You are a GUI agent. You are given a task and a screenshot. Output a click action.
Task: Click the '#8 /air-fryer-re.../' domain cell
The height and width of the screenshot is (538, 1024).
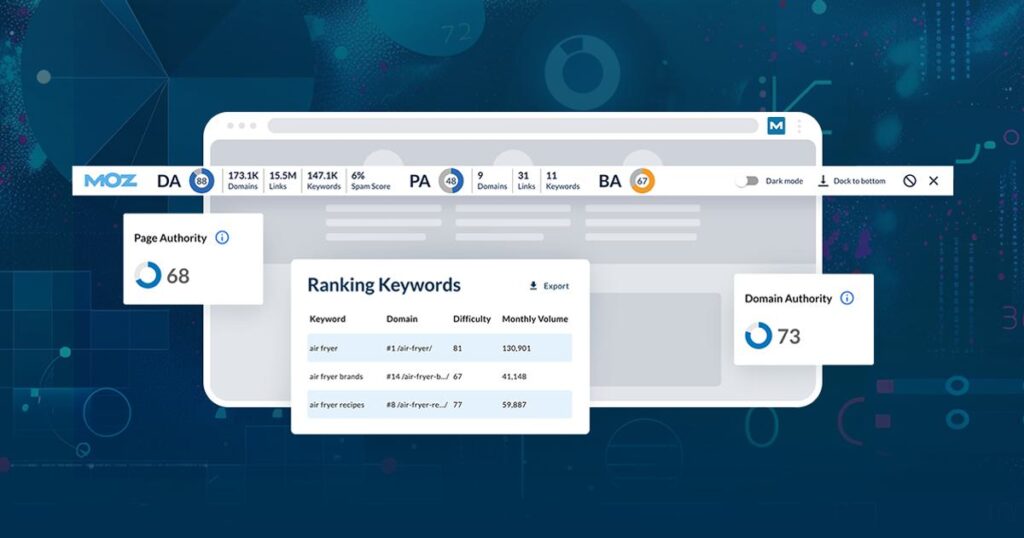pyautogui.click(x=417, y=405)
